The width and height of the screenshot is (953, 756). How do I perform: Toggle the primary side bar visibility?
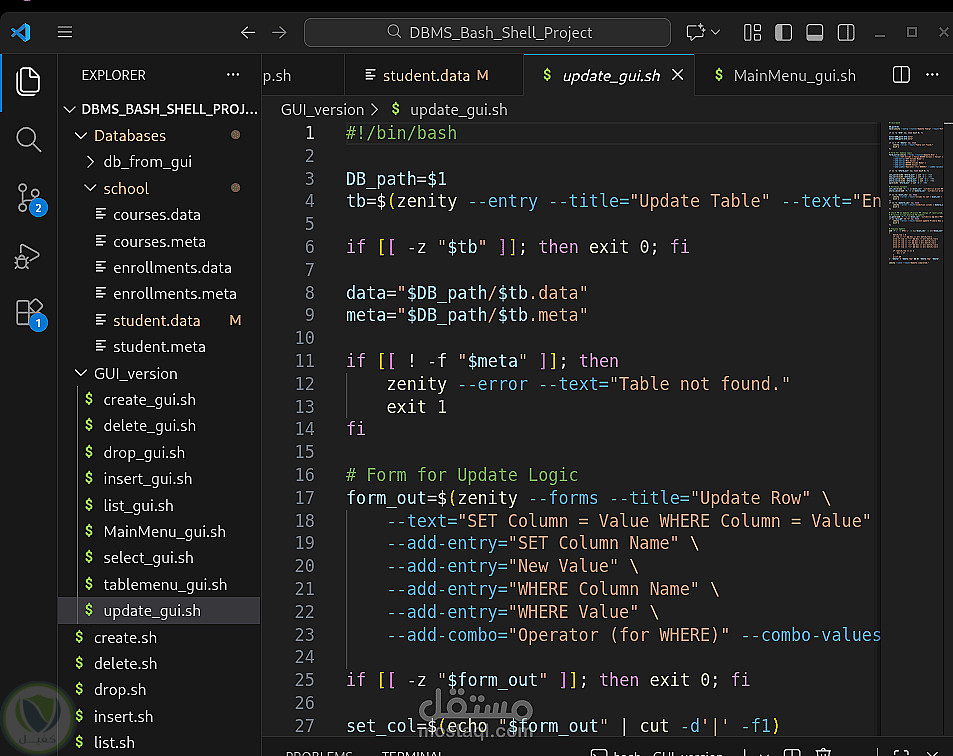pyautogui.click(x=784, y=32)
